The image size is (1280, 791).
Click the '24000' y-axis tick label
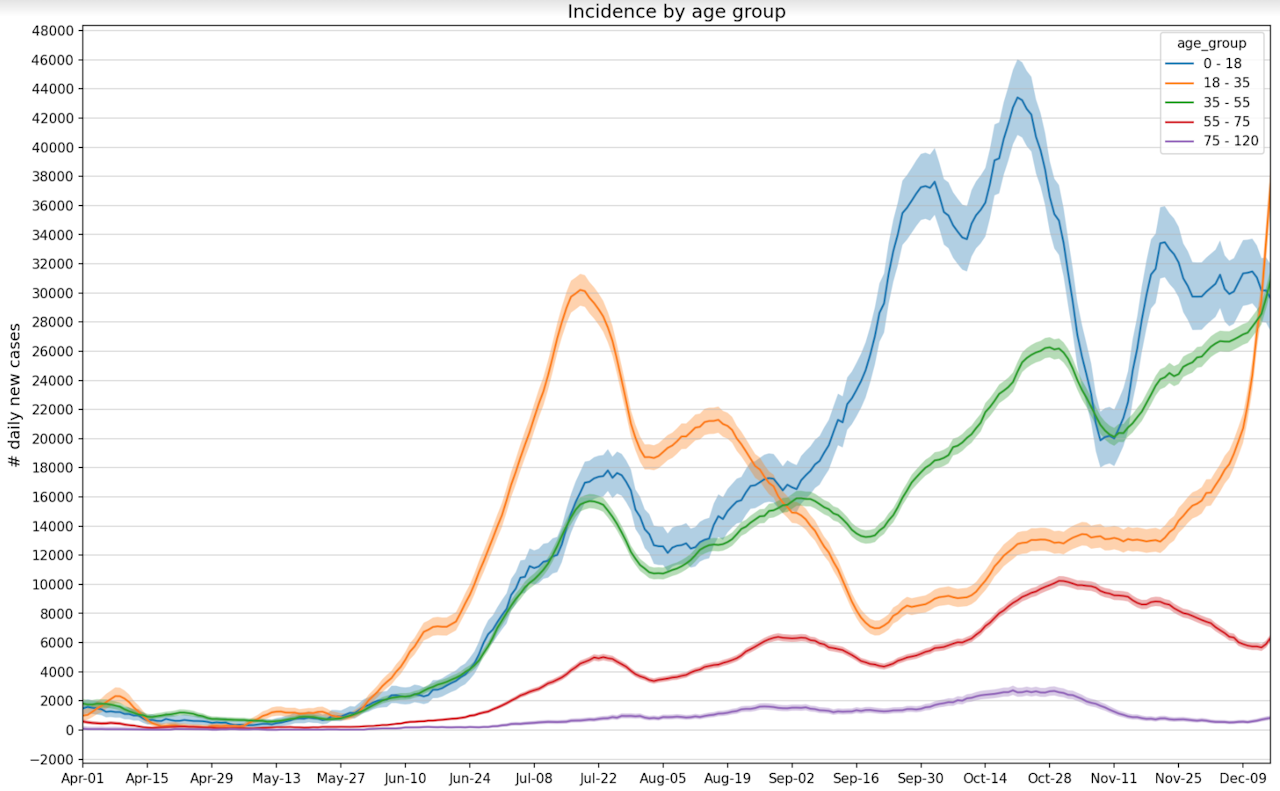click(x=53, y=380)
